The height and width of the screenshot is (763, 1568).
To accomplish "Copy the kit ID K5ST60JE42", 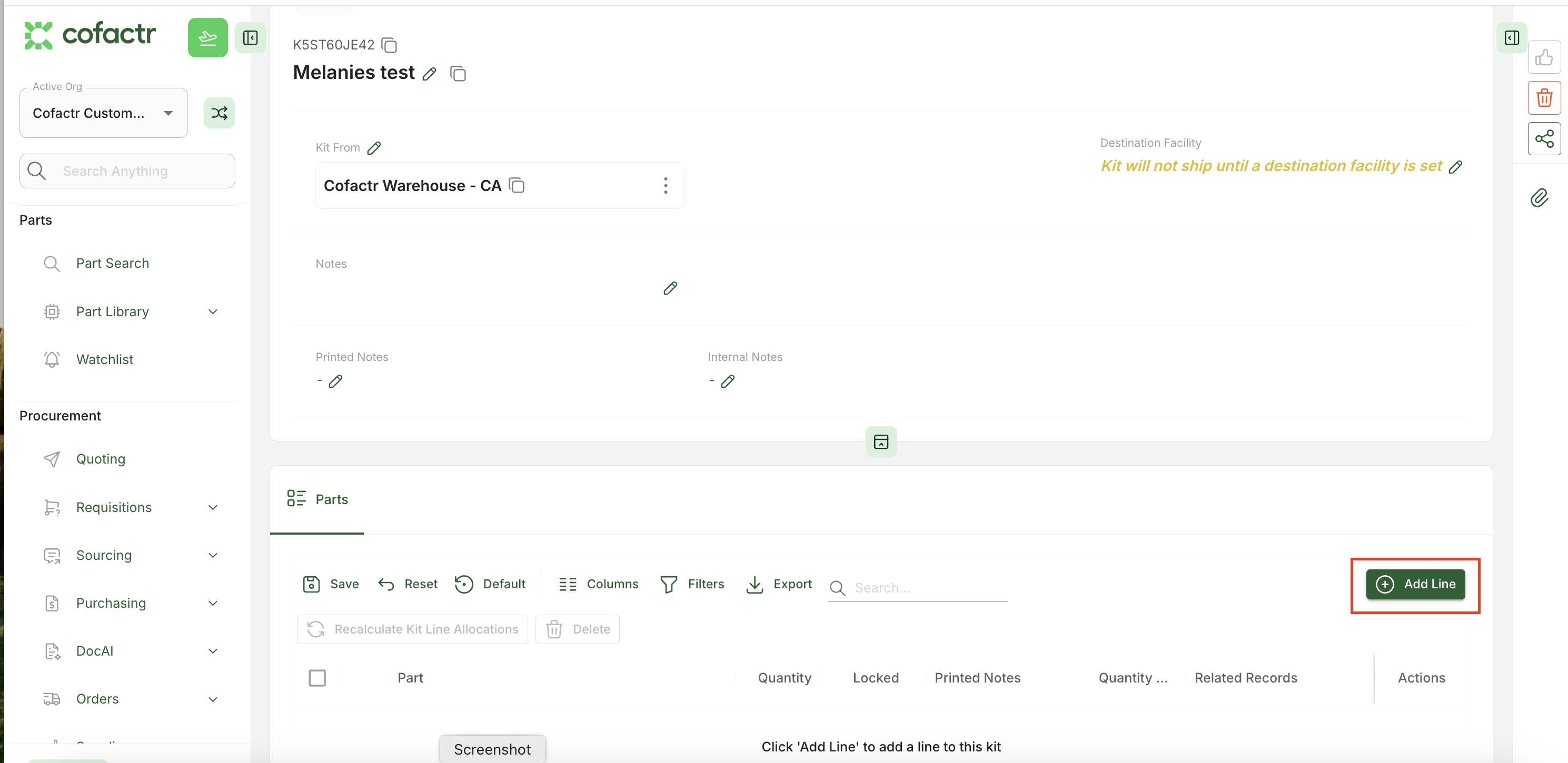I will coord(389,45).
